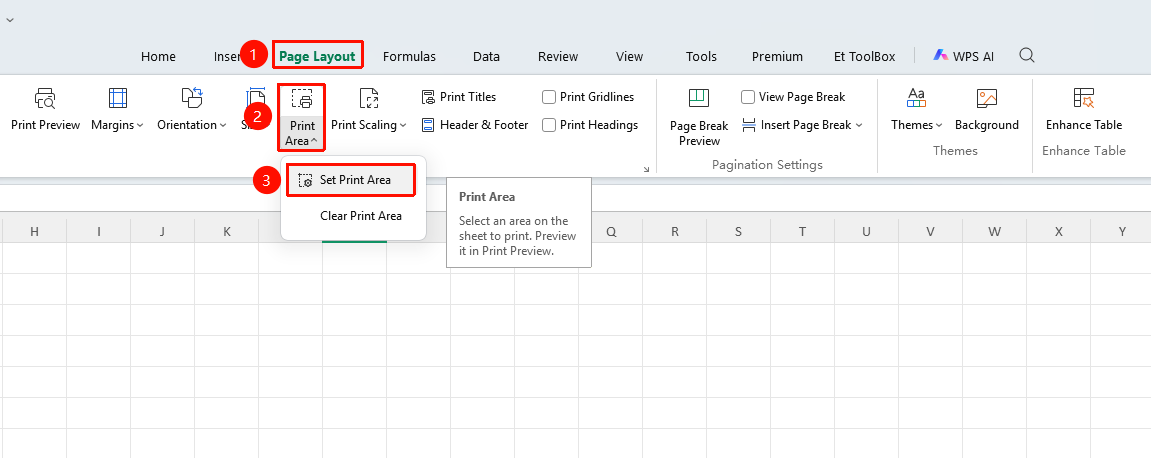Screen dimensions: 1151x458
Task: Choose Clear Print Area menu entry
Action: (360, 216)
